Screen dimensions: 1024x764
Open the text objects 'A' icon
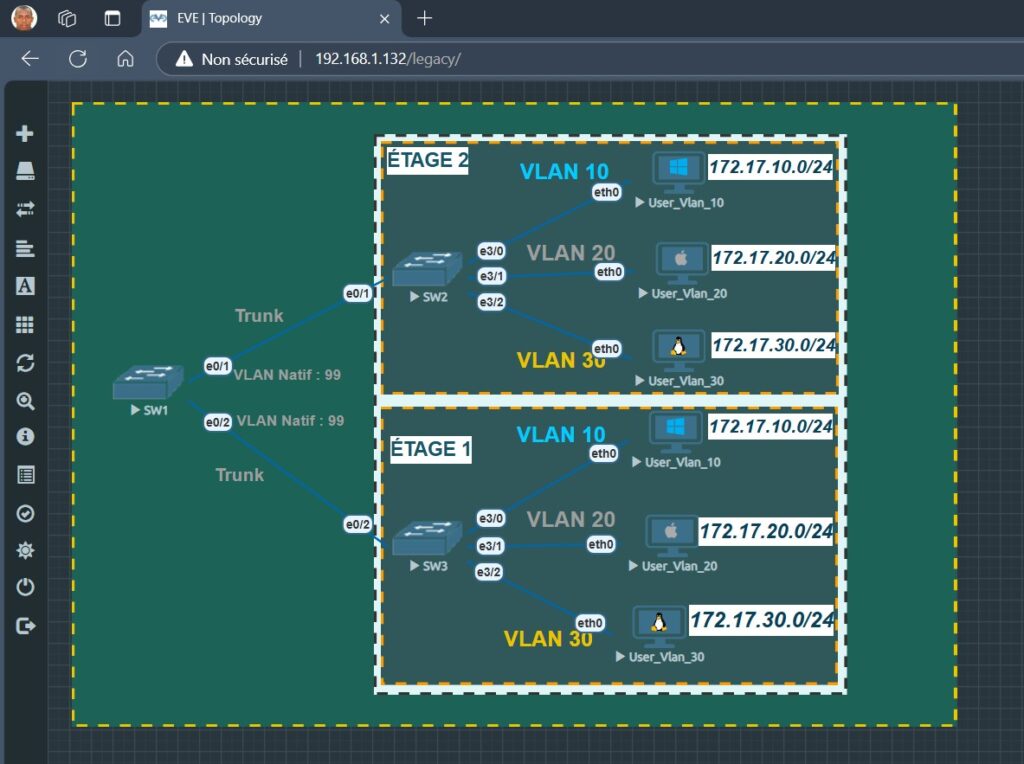pos(25,286)
